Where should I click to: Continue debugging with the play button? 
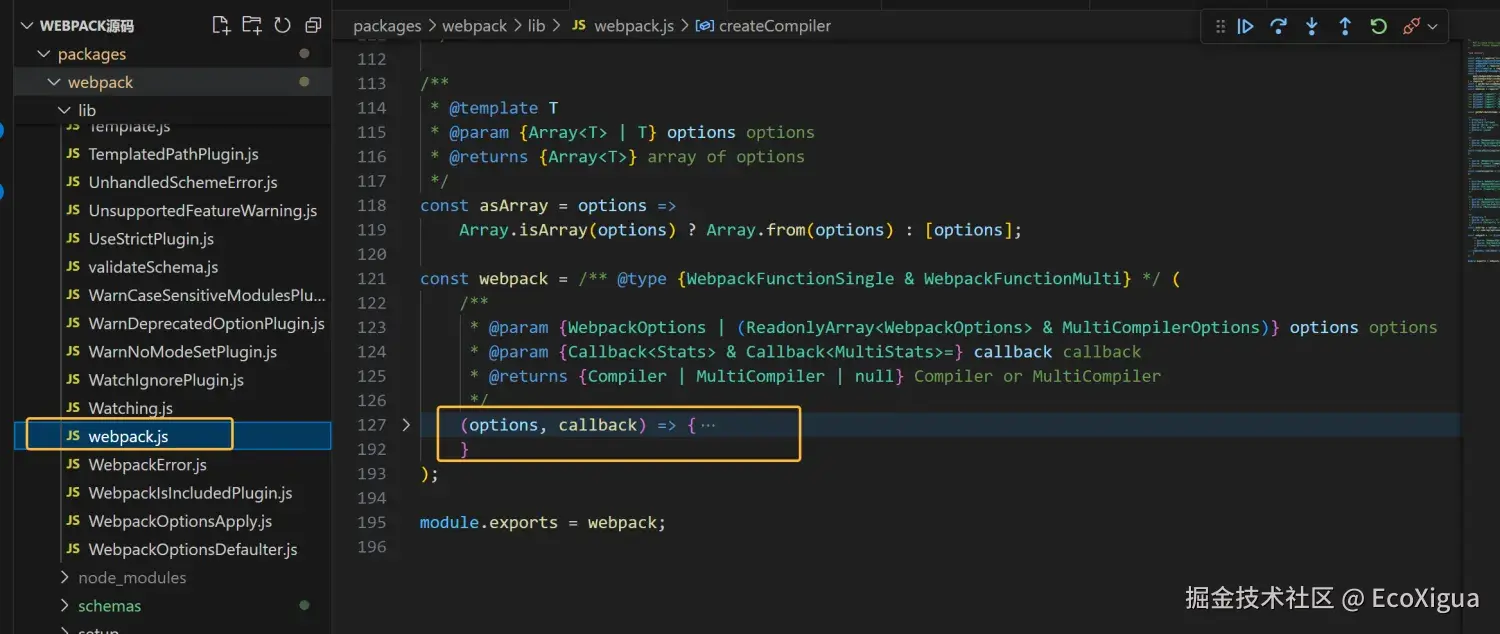(x=1245, y=27)
